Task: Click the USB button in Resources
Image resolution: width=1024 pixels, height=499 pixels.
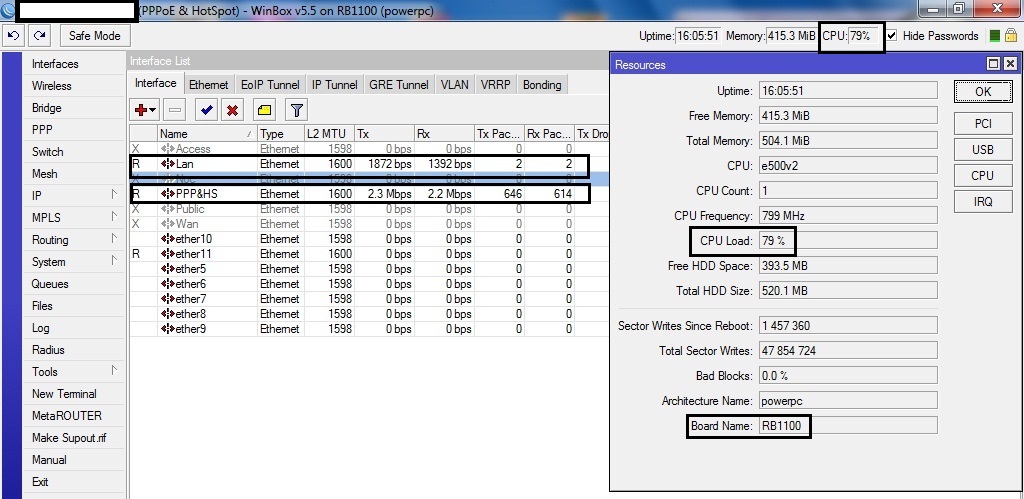Action: [x=983, y=150]
